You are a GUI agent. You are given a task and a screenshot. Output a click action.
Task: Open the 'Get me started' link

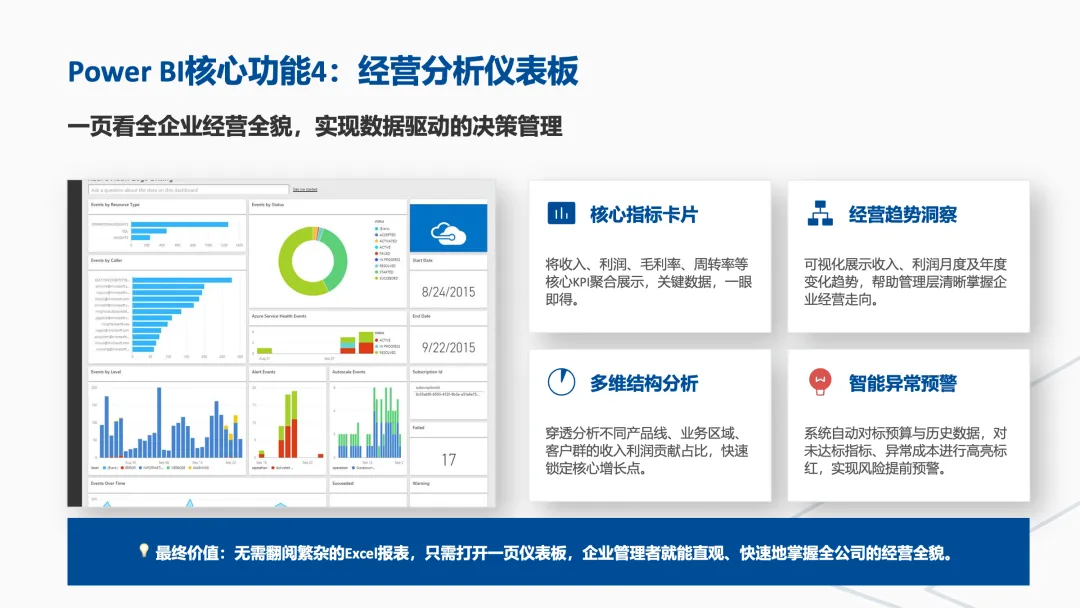(x=305, y=189)
